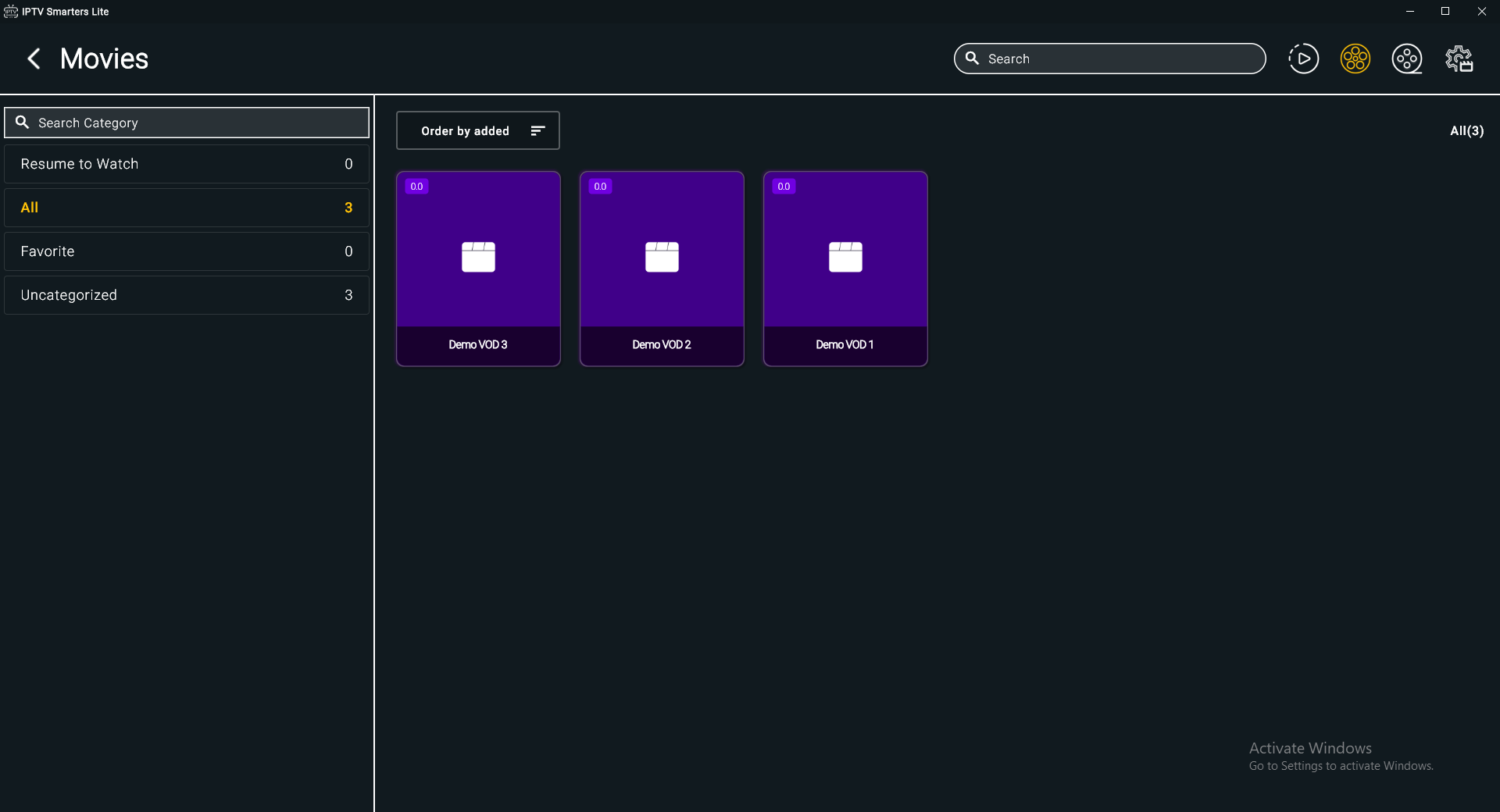This screenshot has width=1500, height=812.
Task: Open the Demo VOD 1 movie
Action: point(845,269)
